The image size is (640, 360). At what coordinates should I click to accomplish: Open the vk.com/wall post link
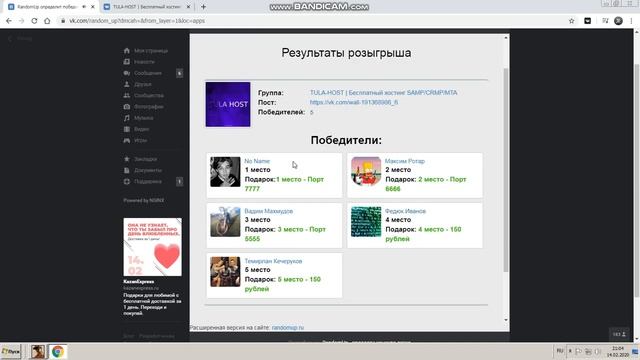pyautogui.click(x=354, y=102)
